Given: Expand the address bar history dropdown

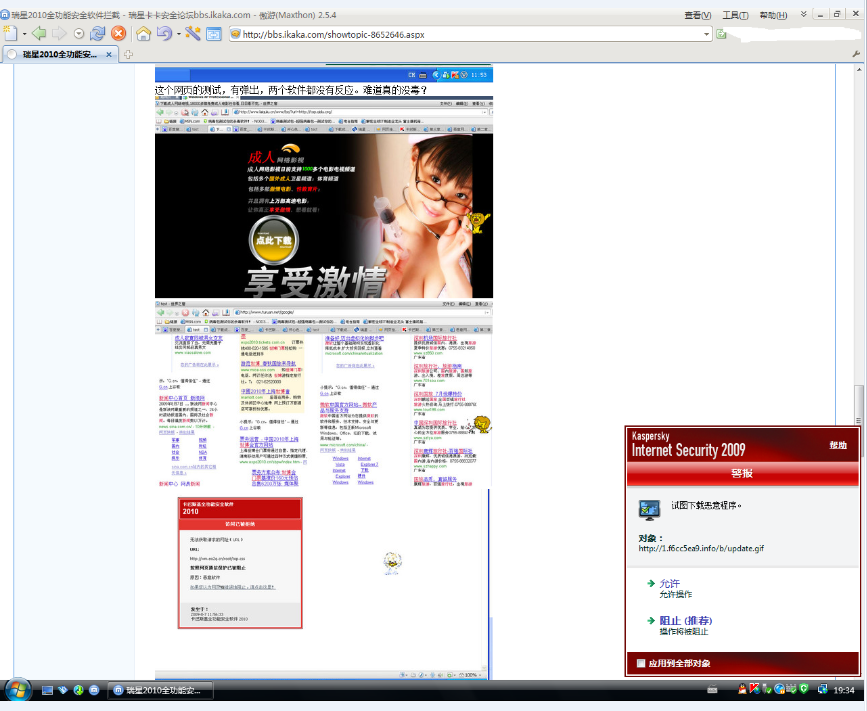Looking at the screenshot, I should (x=706, y=34).
